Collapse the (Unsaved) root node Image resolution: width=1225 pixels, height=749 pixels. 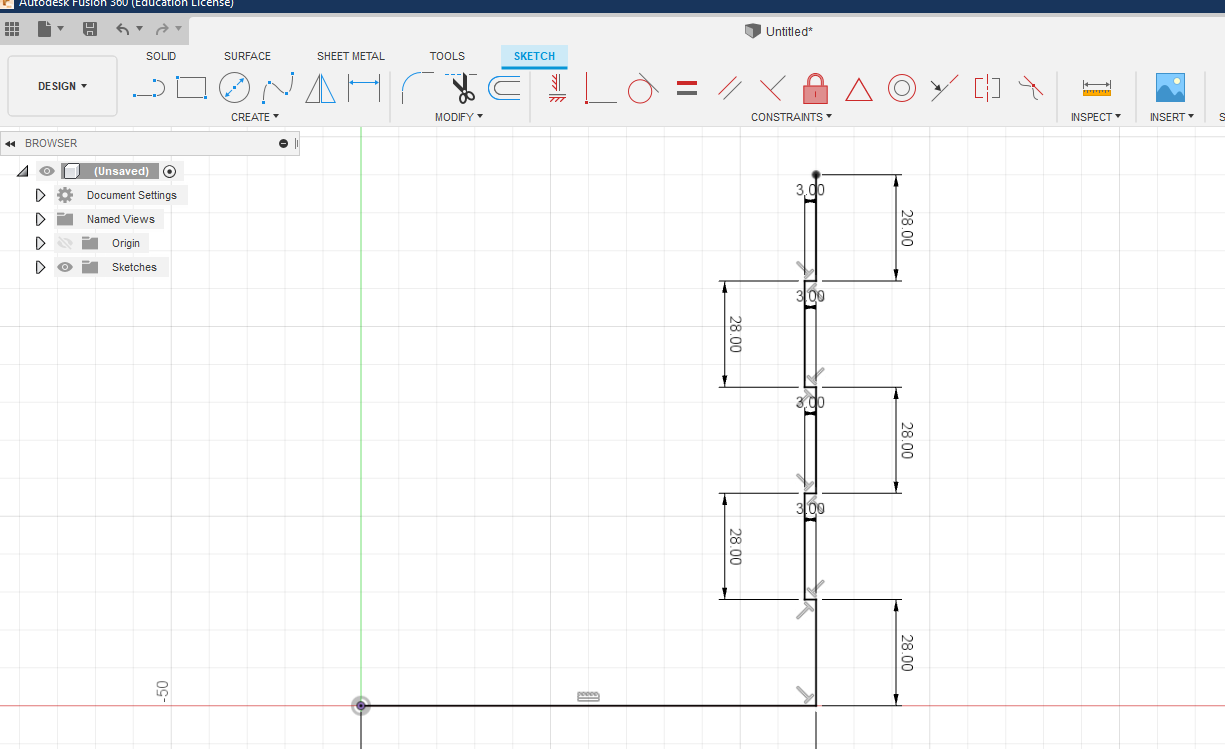point(23,172)
